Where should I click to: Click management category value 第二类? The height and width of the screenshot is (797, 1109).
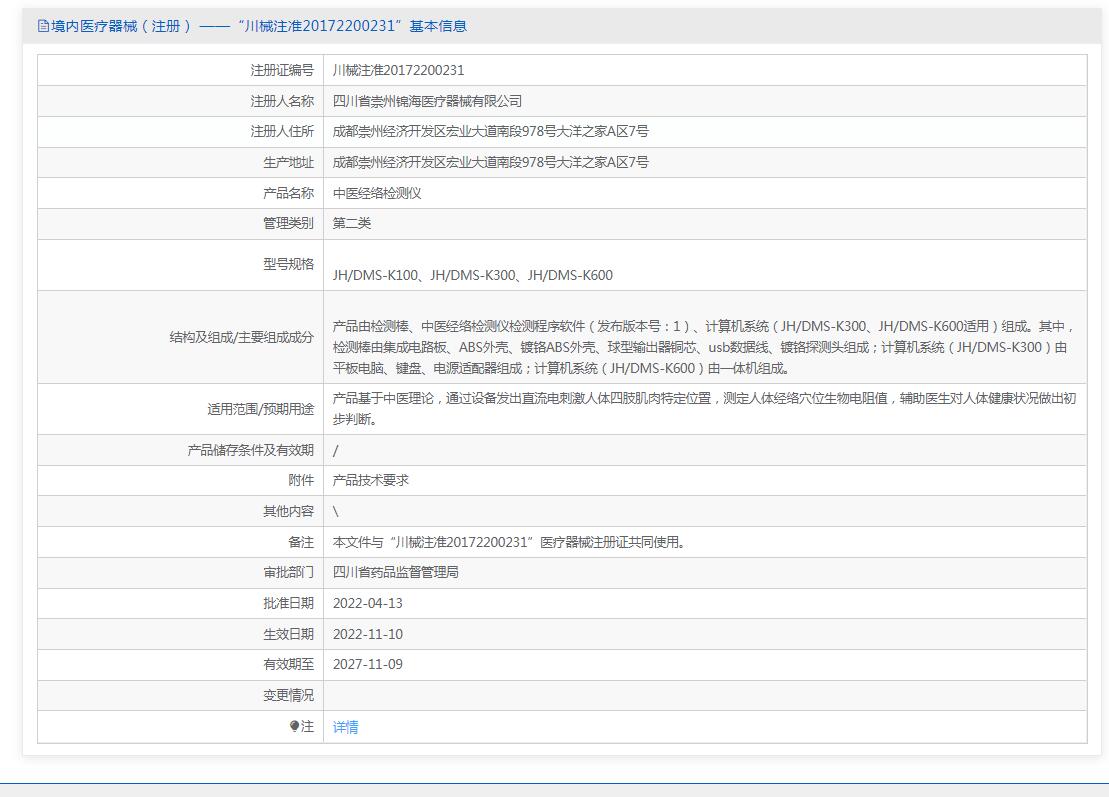[352, 223]
